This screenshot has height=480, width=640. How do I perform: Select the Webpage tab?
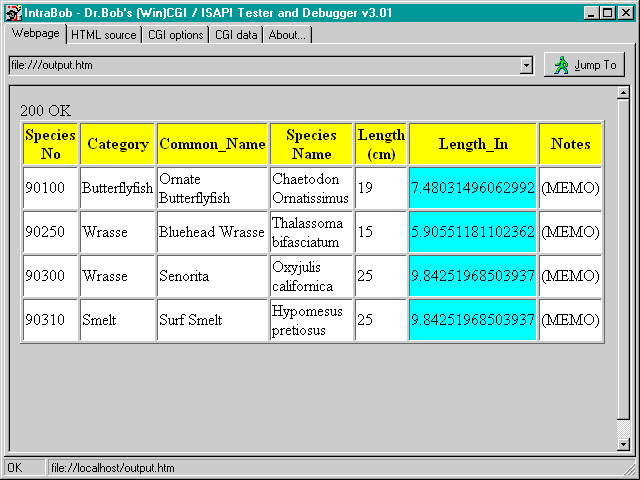click(36, 34)
